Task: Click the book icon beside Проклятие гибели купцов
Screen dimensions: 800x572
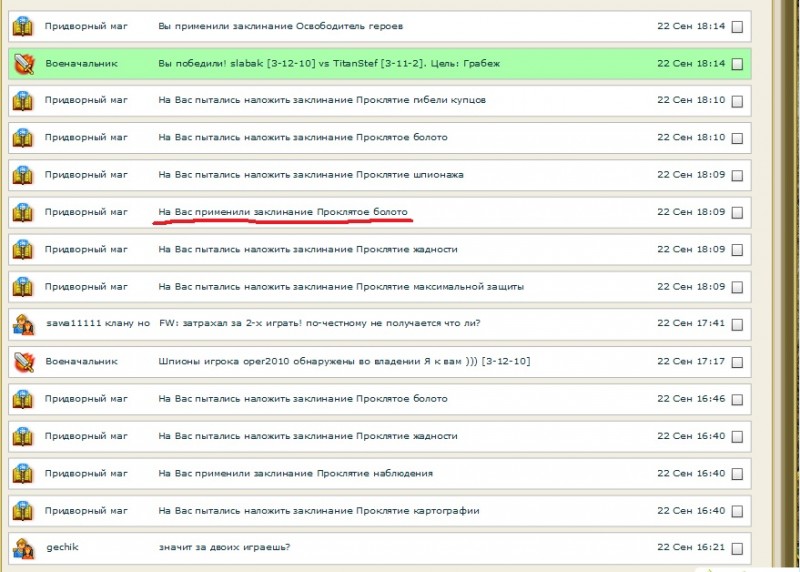Action: click(x=23, y=100)
